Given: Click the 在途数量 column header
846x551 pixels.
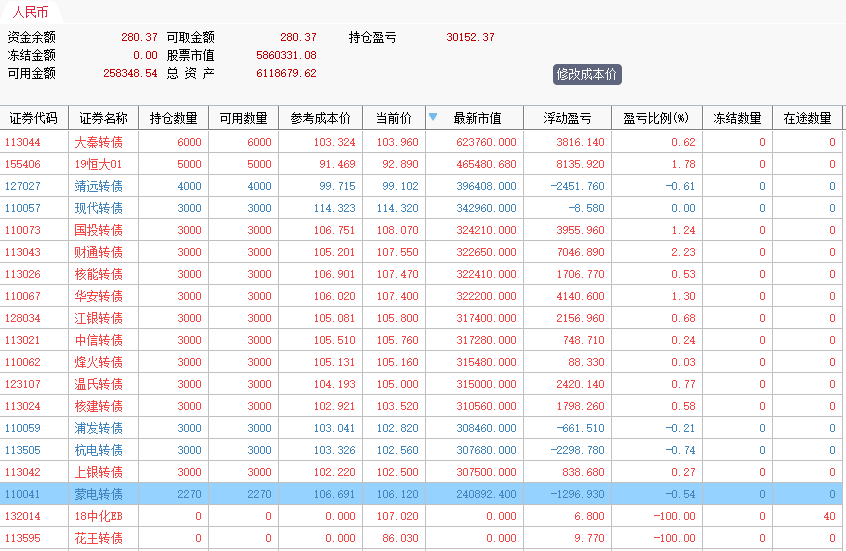Looking at the screenshot, I should click(807, 118).
